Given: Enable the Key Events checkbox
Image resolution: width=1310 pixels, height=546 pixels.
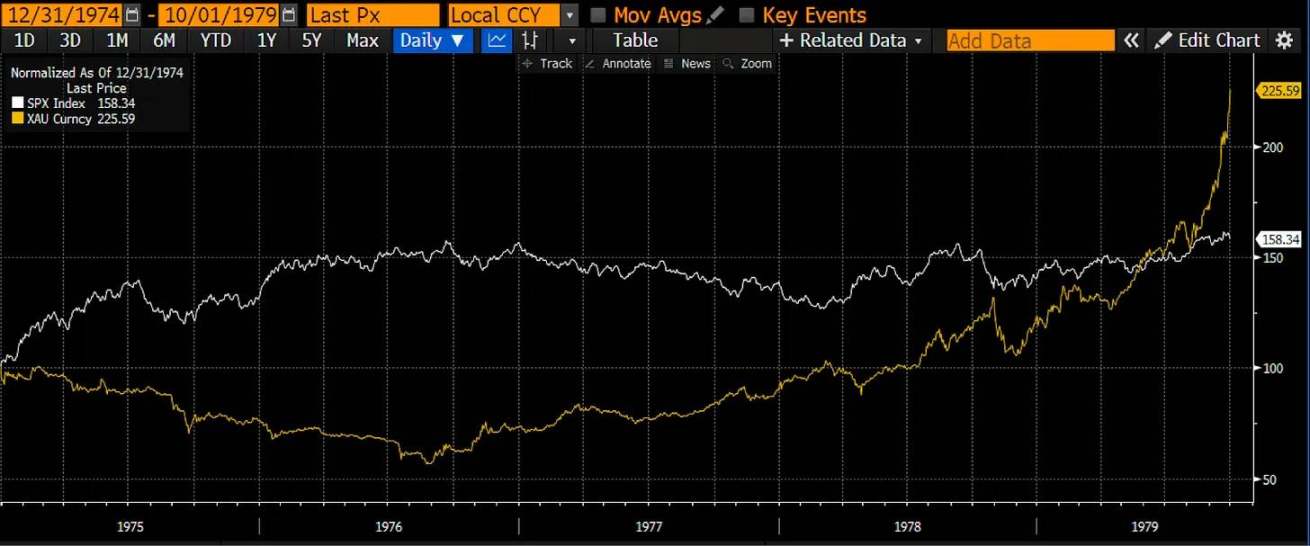Looking at the screenshot, I should pyautogui.click(x=746, y=15).
